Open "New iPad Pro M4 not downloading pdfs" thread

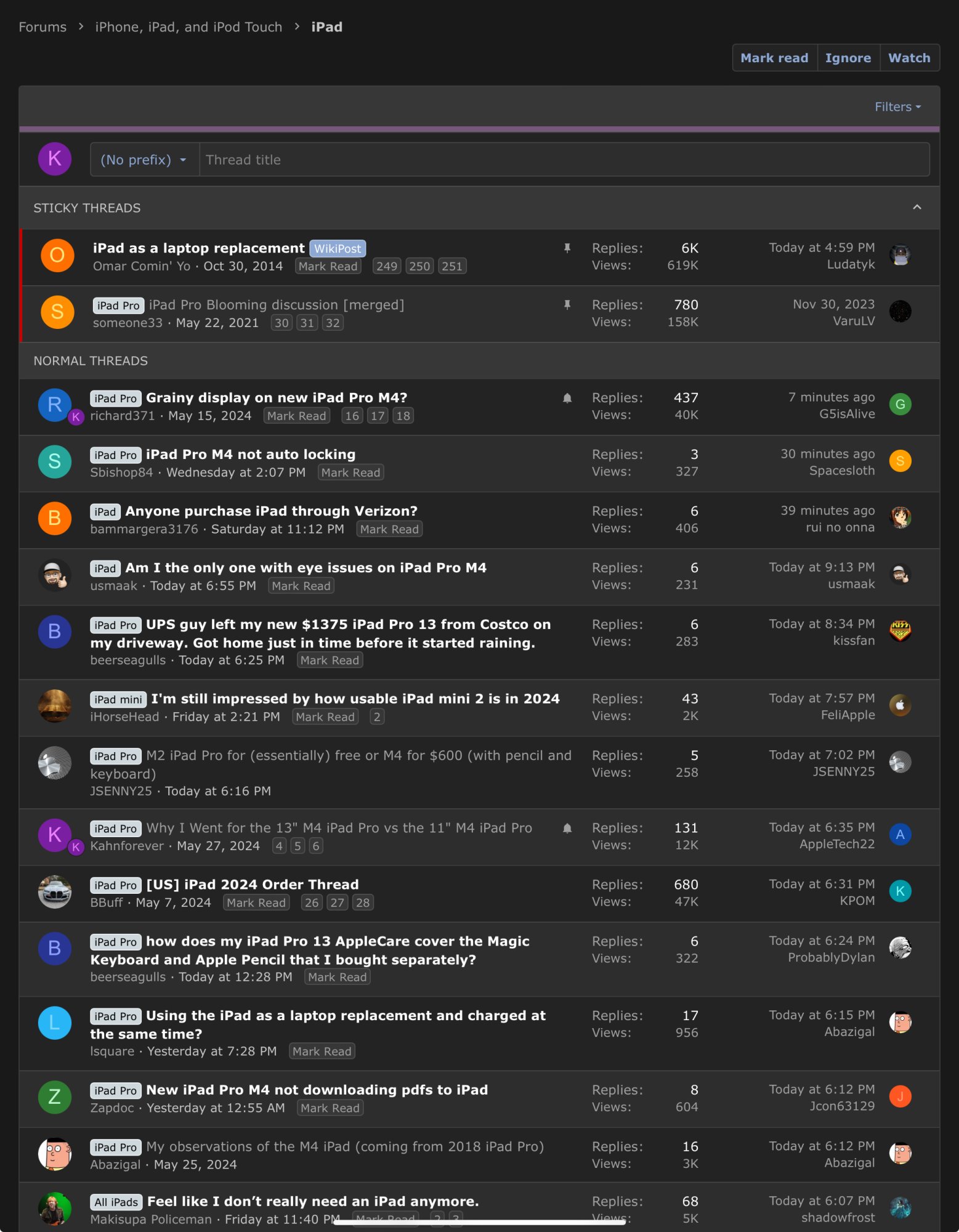point(317,1090)
